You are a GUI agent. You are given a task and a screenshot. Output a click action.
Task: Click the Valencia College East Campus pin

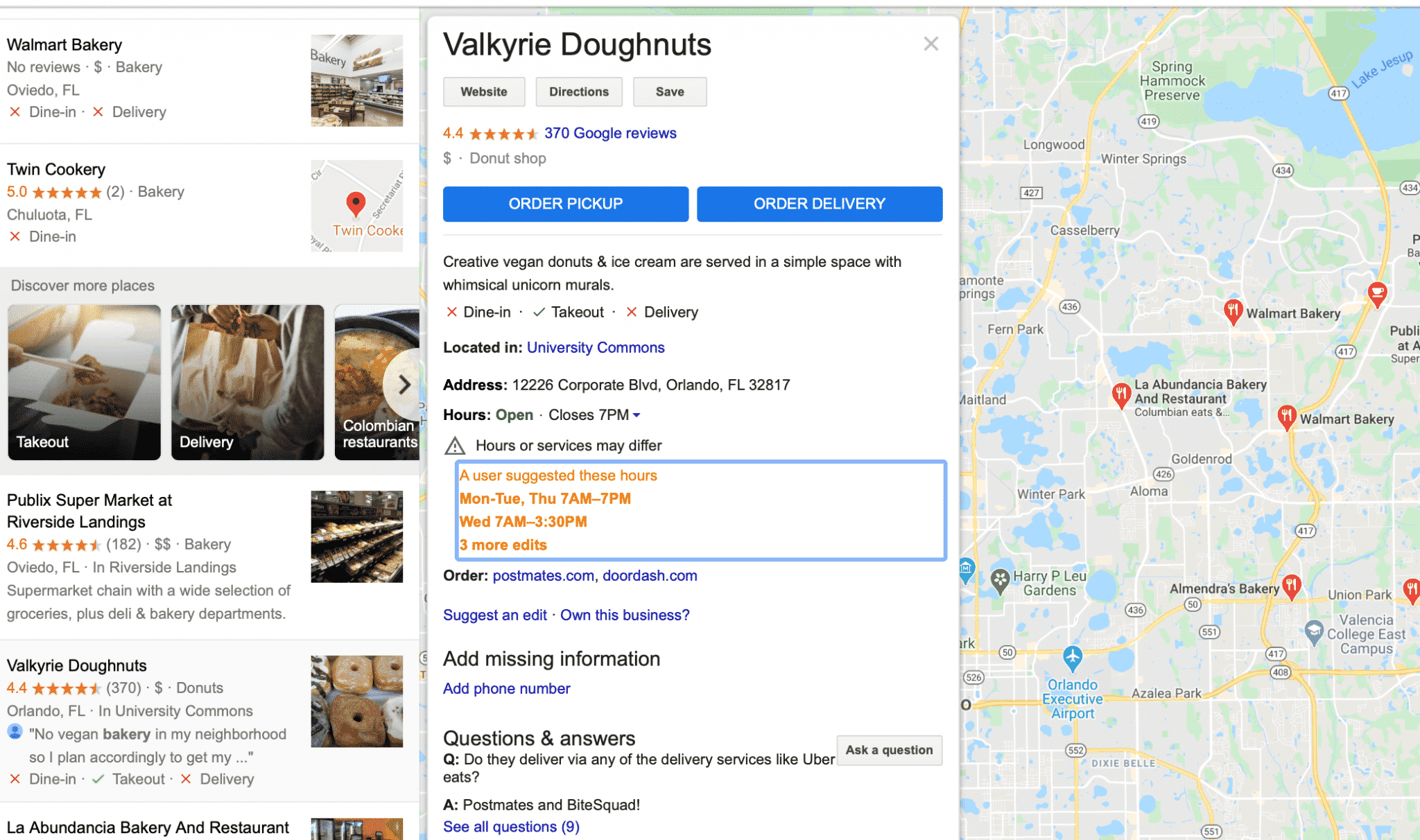pyautogui.click(x=1313, y=632)
